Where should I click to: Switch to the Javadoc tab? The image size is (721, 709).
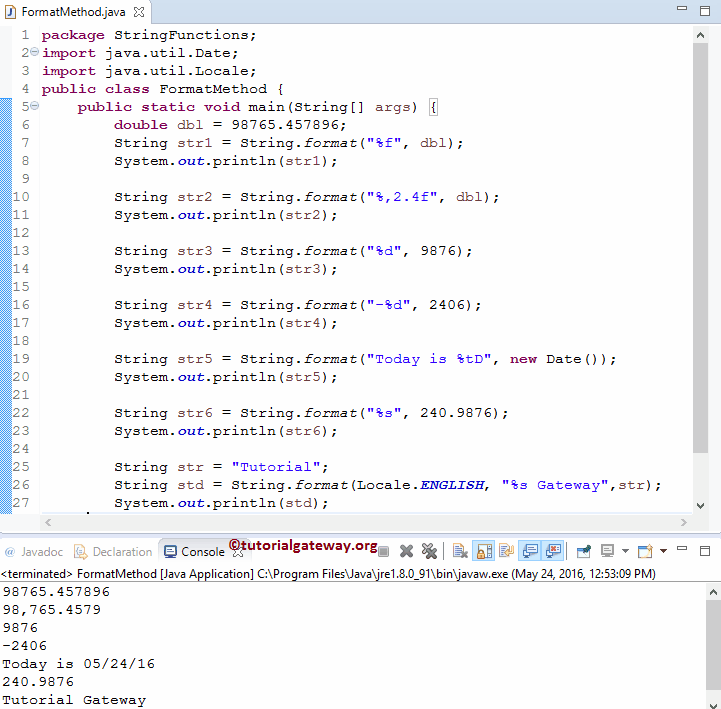35,552
